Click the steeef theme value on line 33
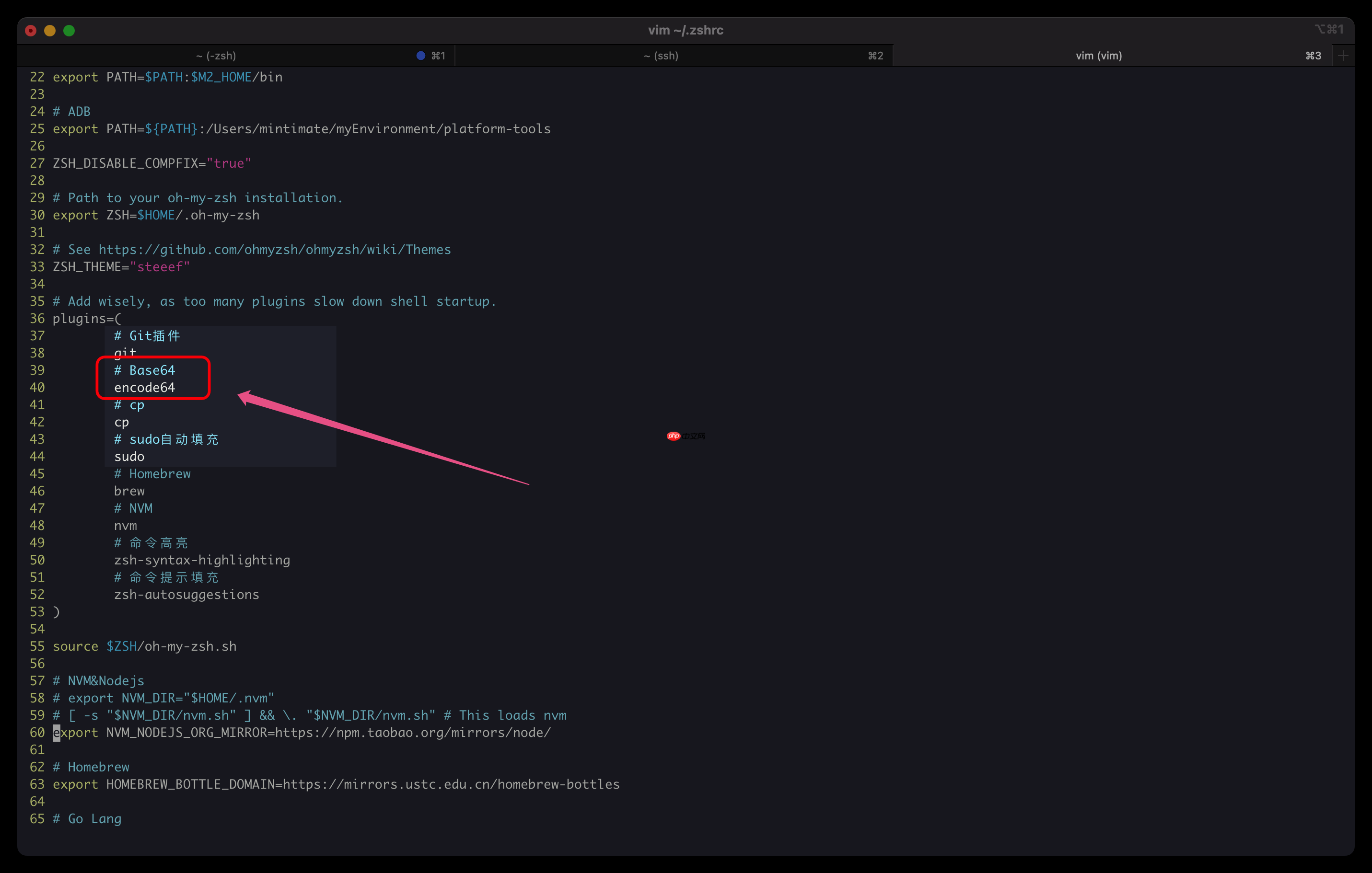Viewport: 1372px width, 873px height. (x=161, y=266)
